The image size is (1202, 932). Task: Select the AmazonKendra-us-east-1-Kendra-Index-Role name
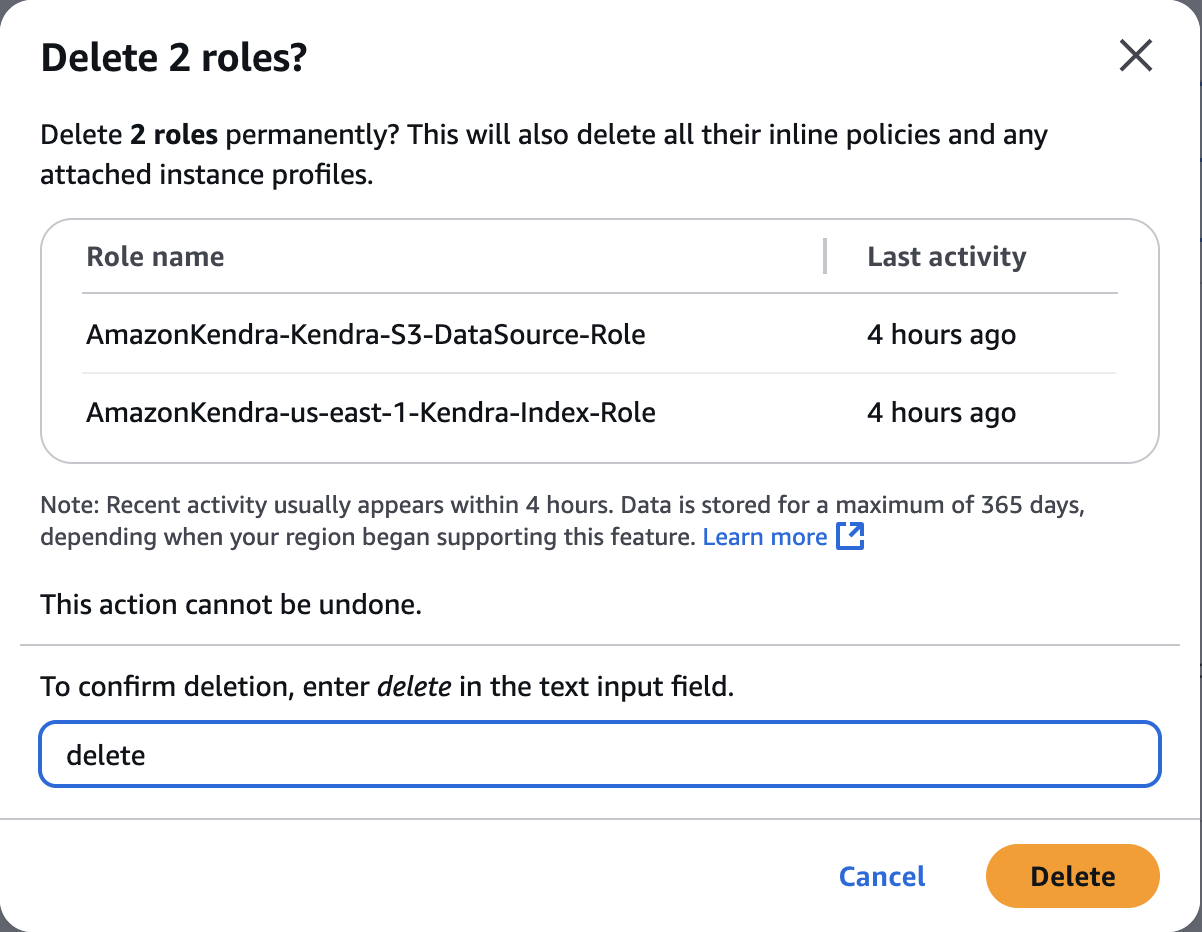tap(371, 412)
